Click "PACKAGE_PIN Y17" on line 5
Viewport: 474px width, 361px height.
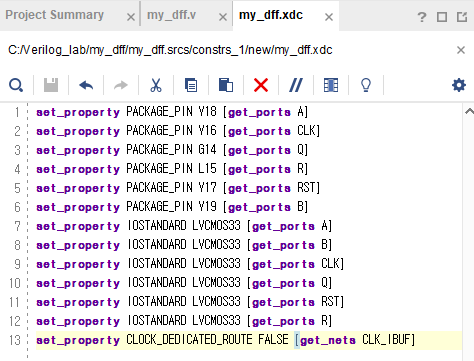[171, 188]
